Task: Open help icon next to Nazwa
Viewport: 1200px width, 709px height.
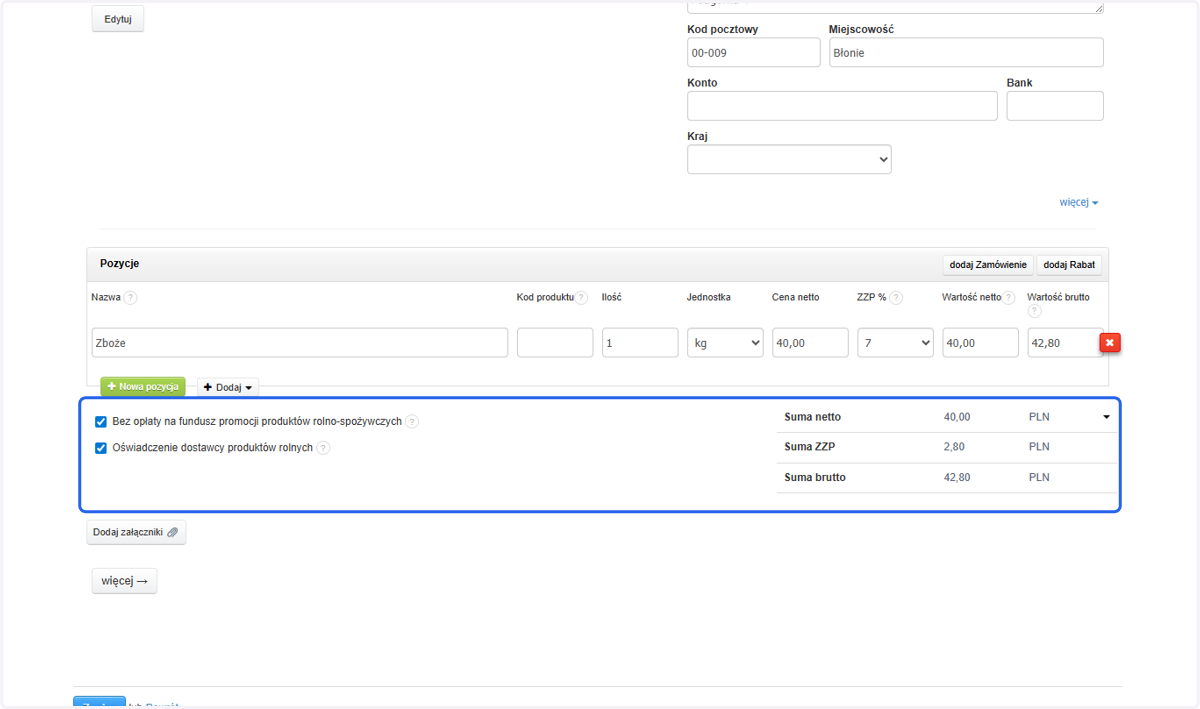Action: (130, 298)
